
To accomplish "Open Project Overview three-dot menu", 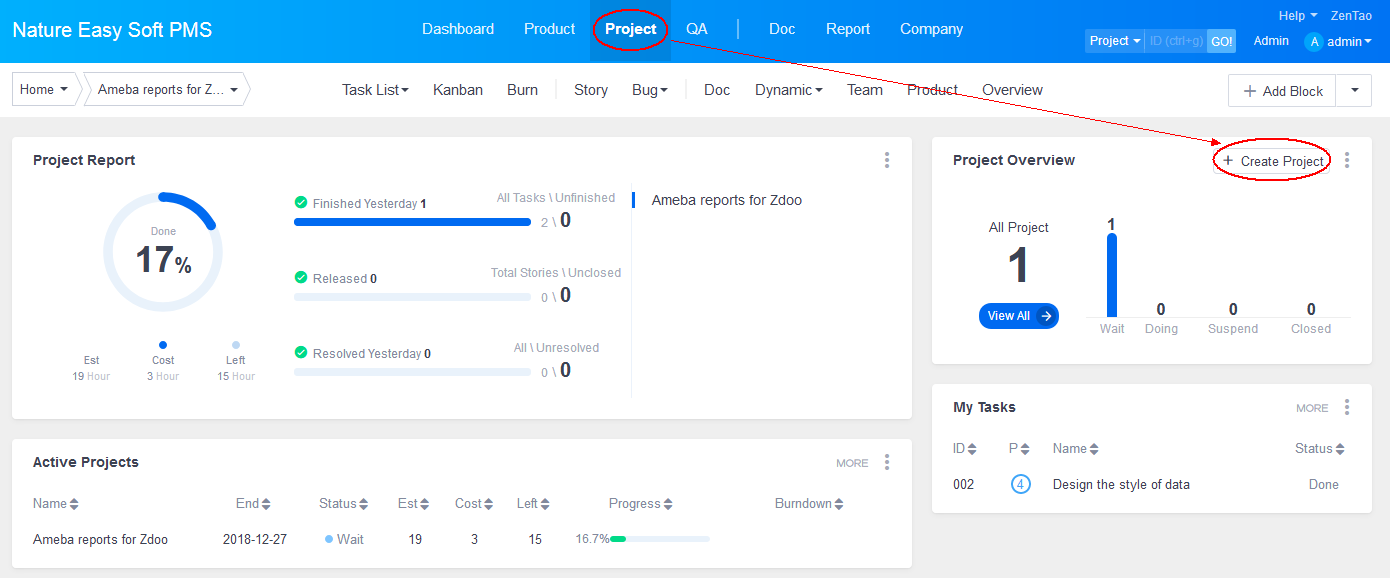I will 1347,160.
